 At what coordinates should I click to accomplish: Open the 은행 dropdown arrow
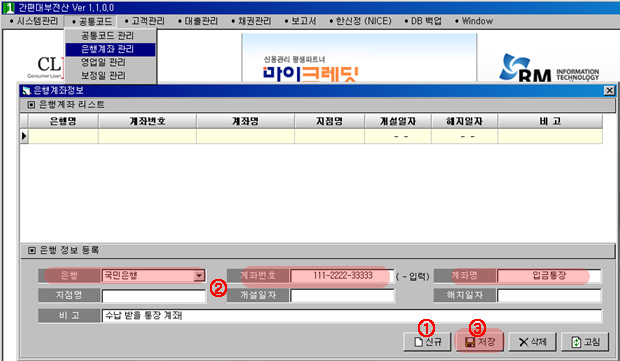(199, 276)
